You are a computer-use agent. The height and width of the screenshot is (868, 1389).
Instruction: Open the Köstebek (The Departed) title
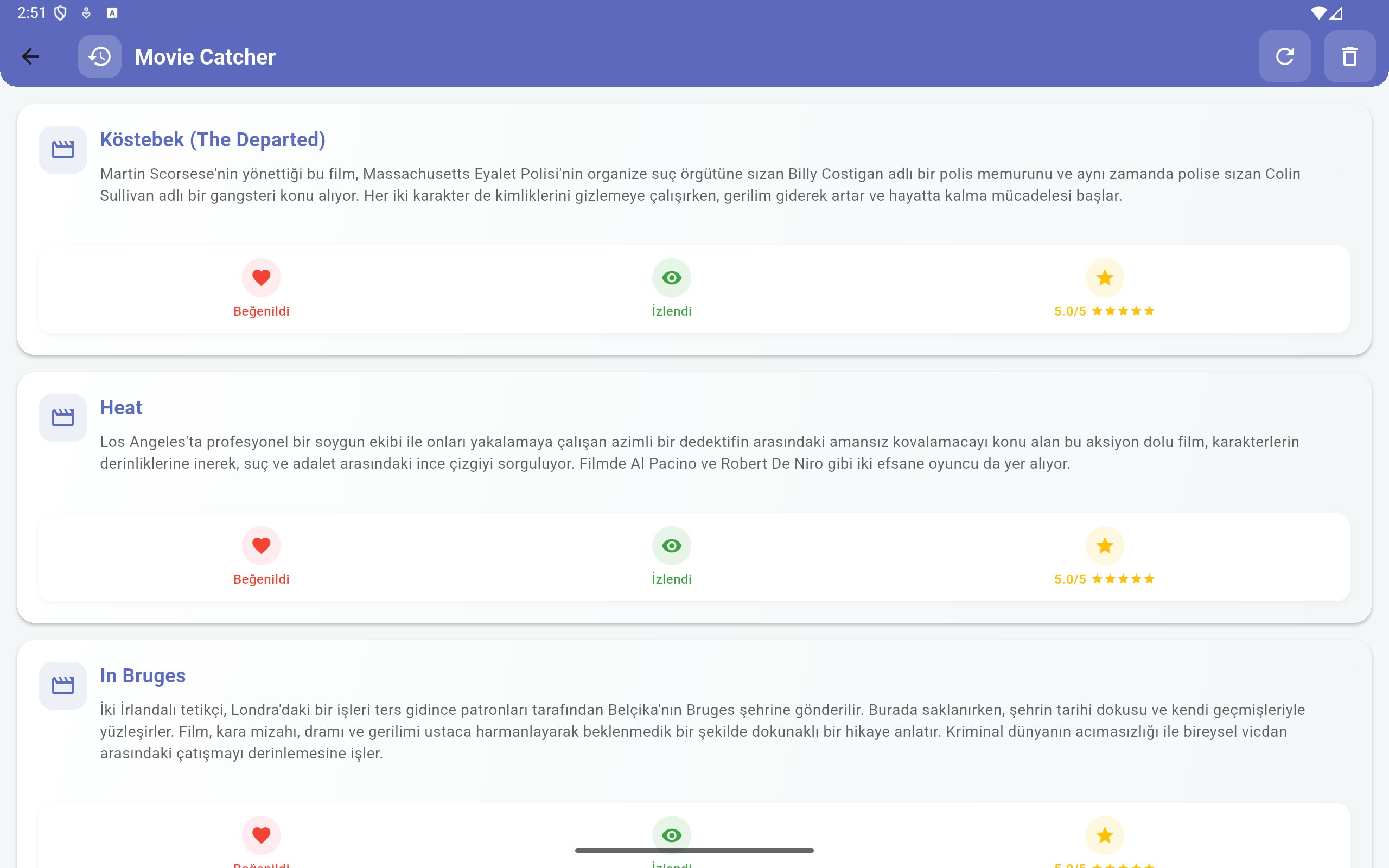[212, 139]
